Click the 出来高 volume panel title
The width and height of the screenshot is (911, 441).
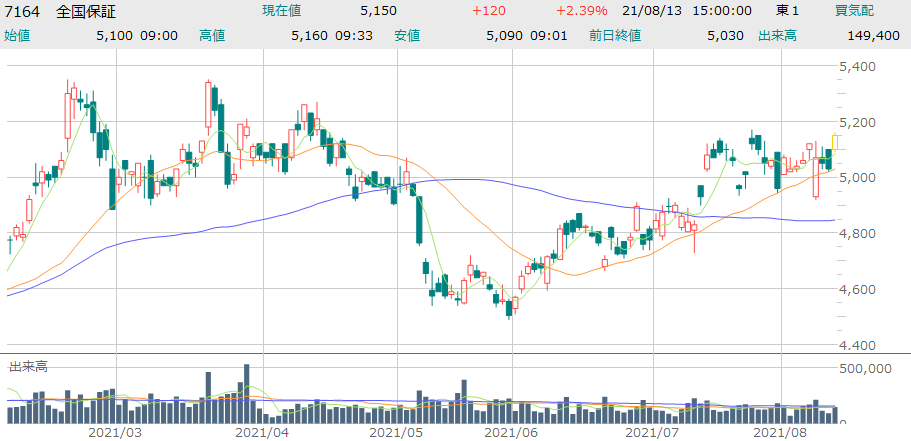[x=28, y=367]
